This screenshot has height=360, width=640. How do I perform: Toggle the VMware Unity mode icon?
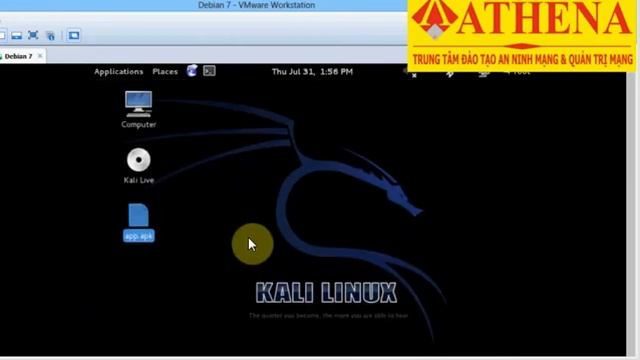[x=51, y=36]
